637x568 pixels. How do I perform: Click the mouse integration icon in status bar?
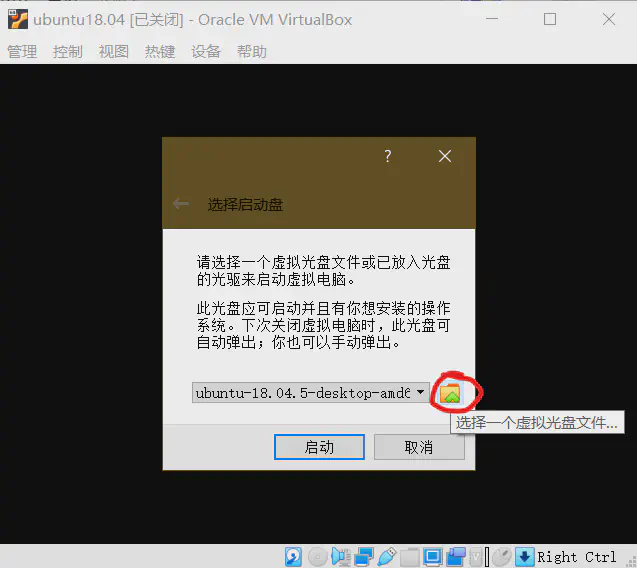pyautogui.click(x=502, y=557)
